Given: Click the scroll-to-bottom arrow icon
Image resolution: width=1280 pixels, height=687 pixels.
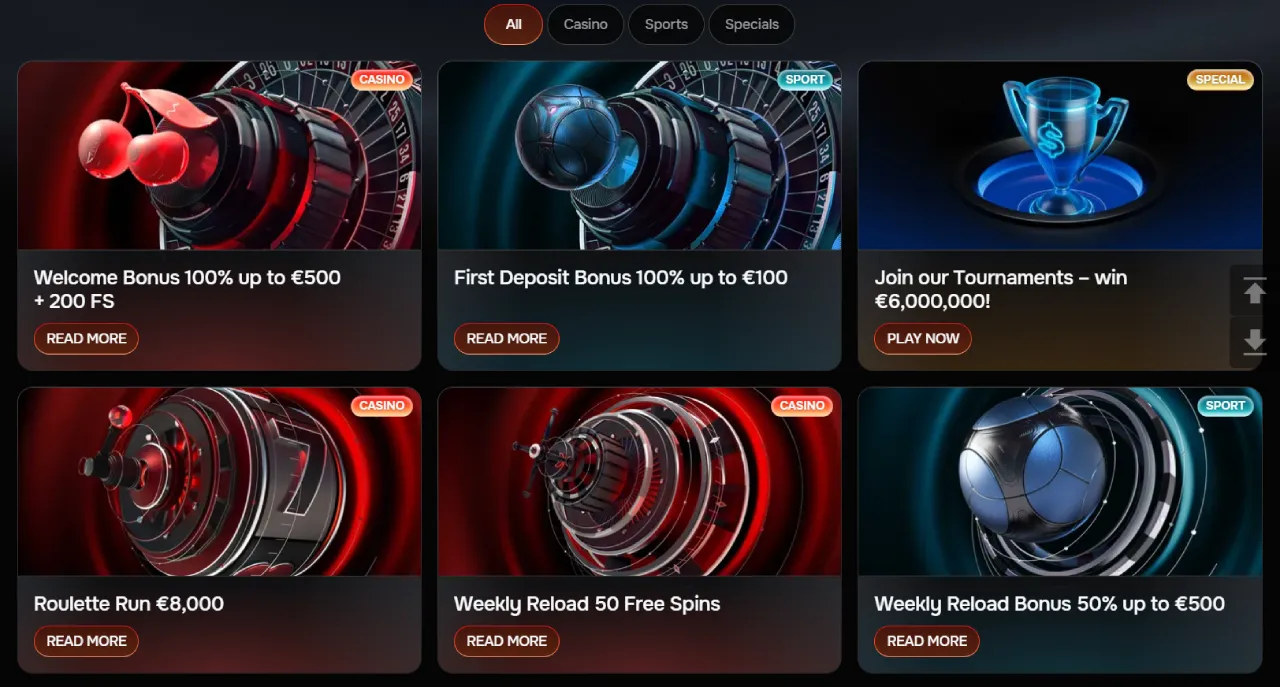Looking at the screenshot, I should tap(1254, 342).
